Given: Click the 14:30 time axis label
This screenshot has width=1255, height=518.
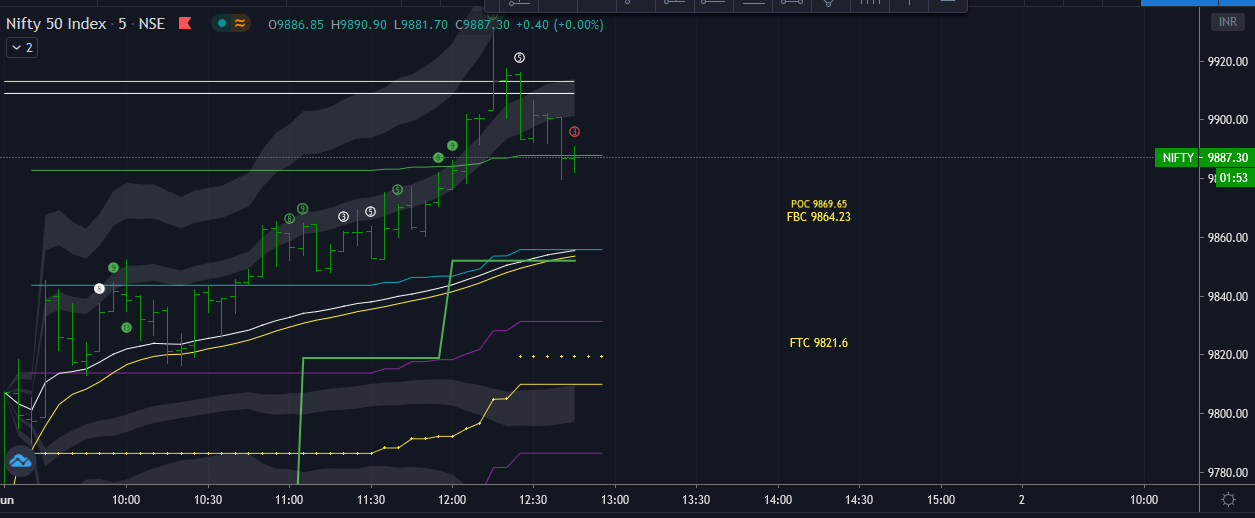Looking at the screenshot, I should pos(859,499).
